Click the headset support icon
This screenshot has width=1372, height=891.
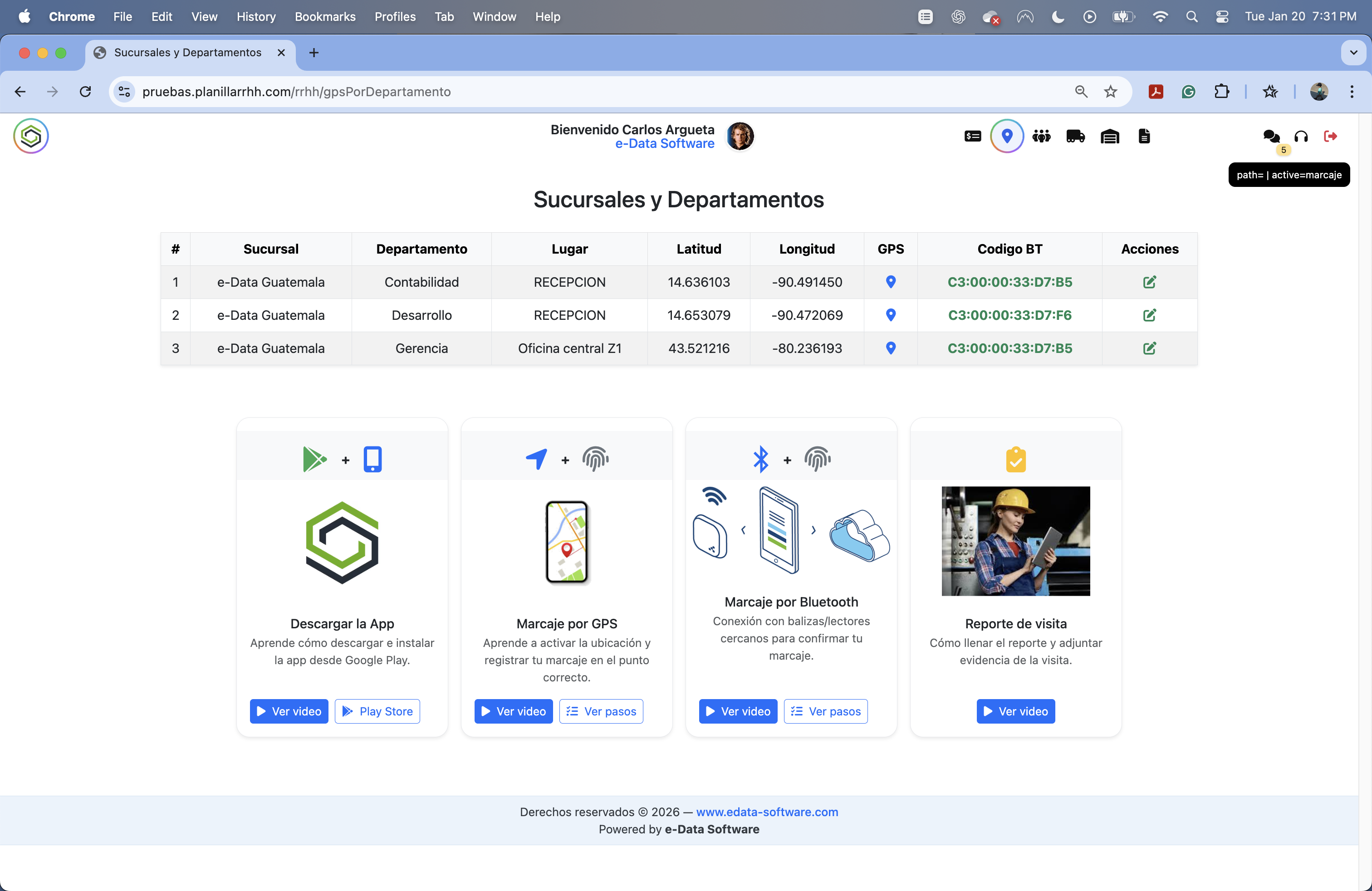tap(1301, 137)
